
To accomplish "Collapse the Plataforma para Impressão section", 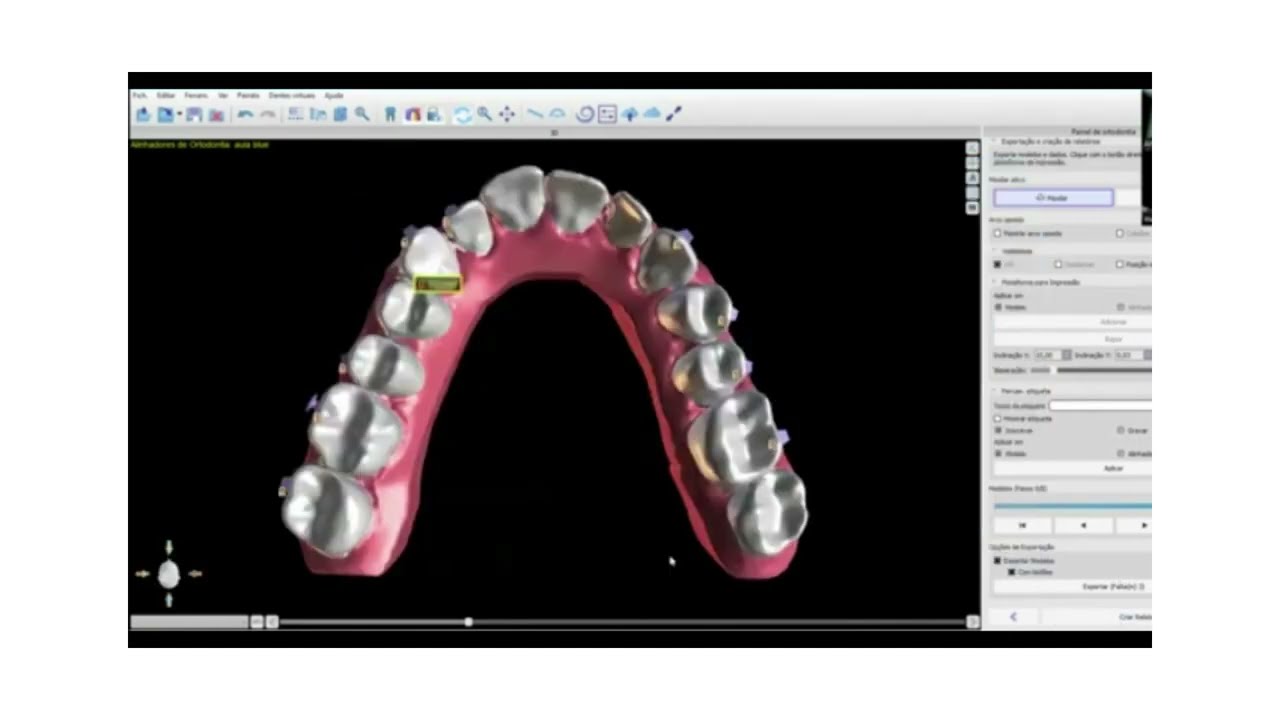I will coord(994,282).
